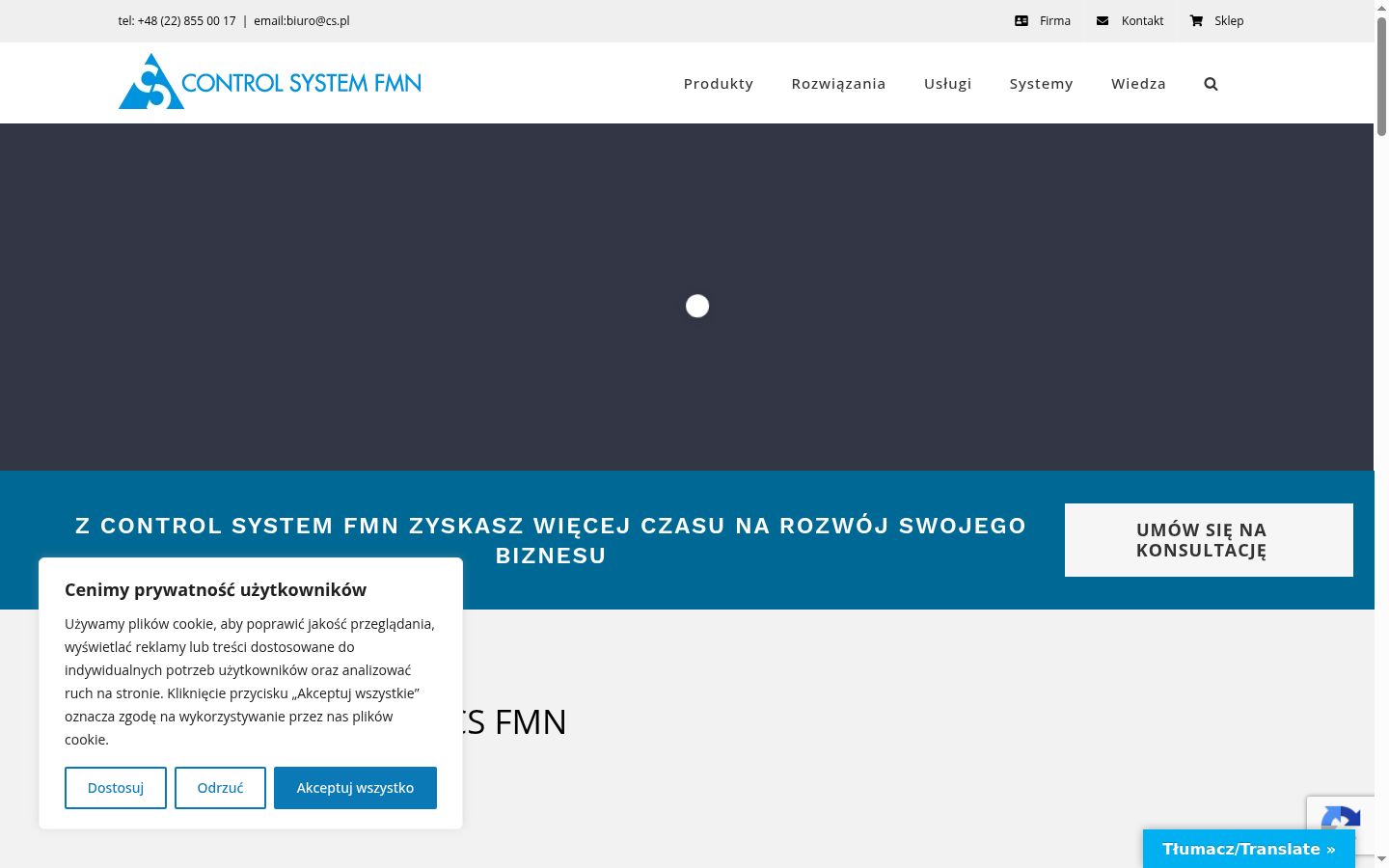Screen dimensions: 1389x868
Task: Click the scrollbar up arrow
Action: tap(1381, 7)
